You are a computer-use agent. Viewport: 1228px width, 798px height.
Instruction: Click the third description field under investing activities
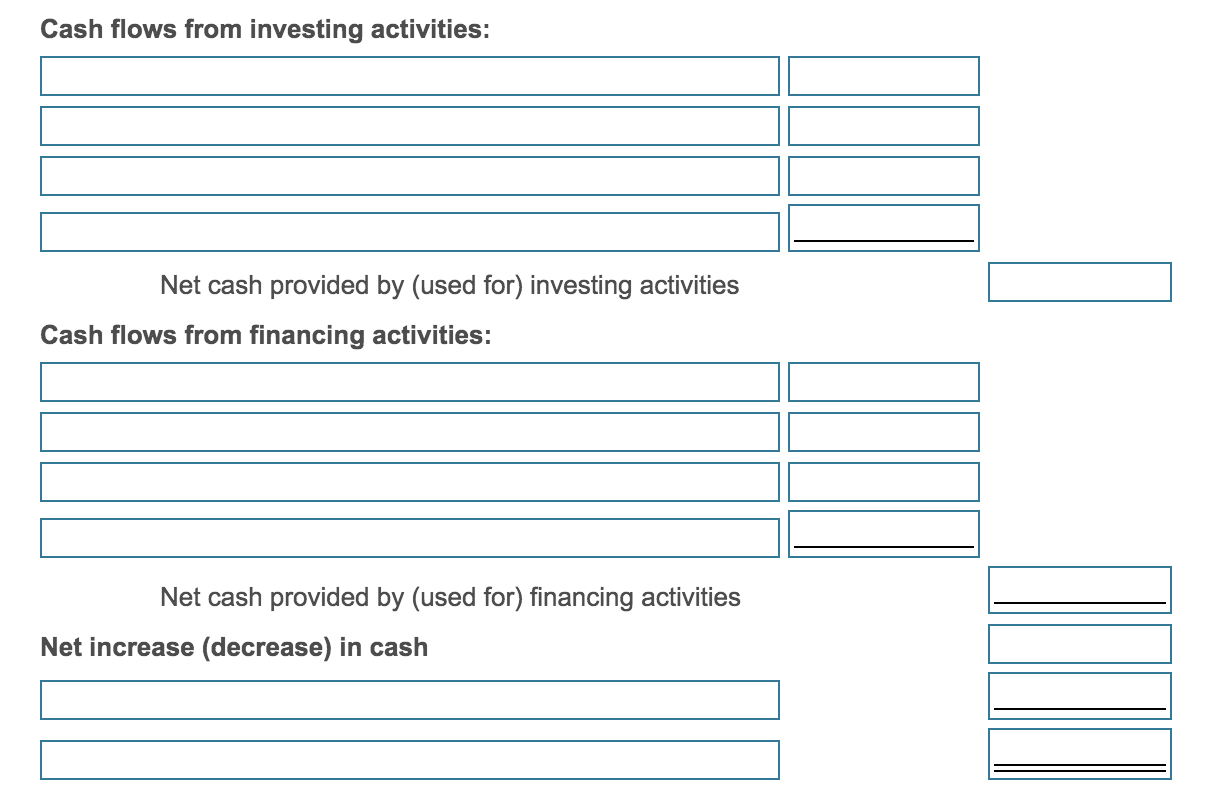(x=410, y=176)
